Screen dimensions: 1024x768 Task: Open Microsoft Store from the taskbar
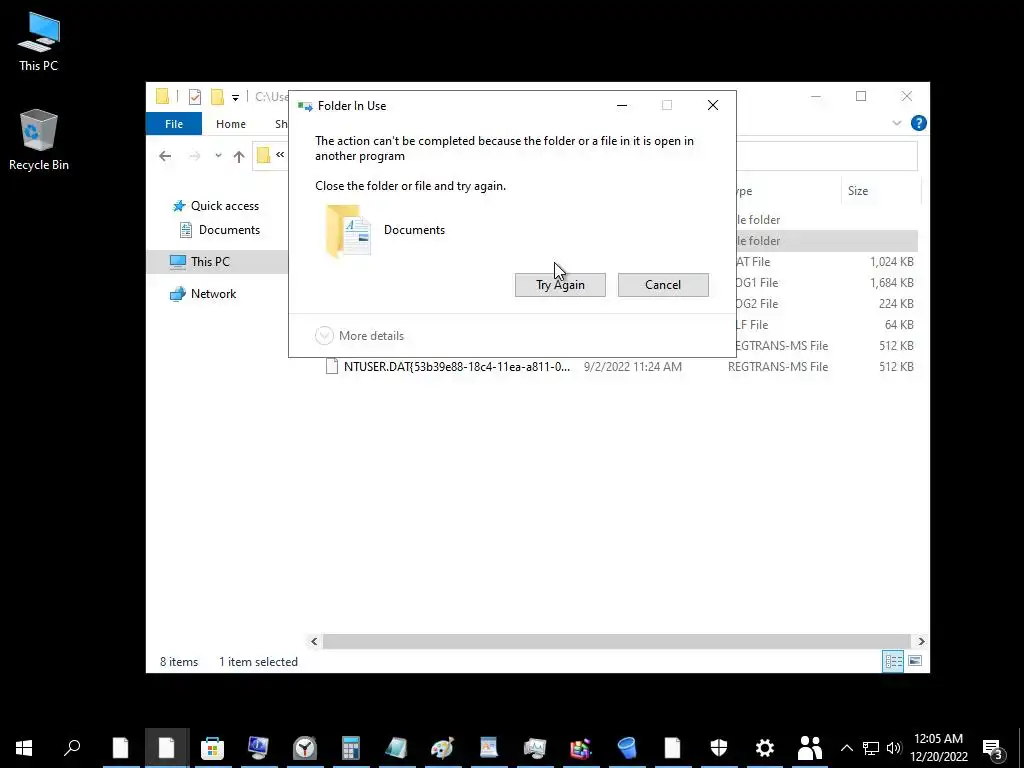(x=212, y=748)
